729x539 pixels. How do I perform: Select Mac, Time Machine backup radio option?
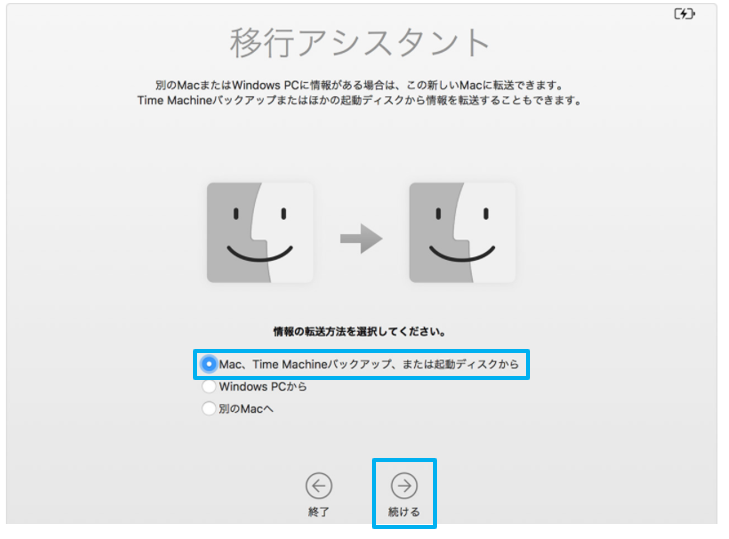click(x=209, y=364)
